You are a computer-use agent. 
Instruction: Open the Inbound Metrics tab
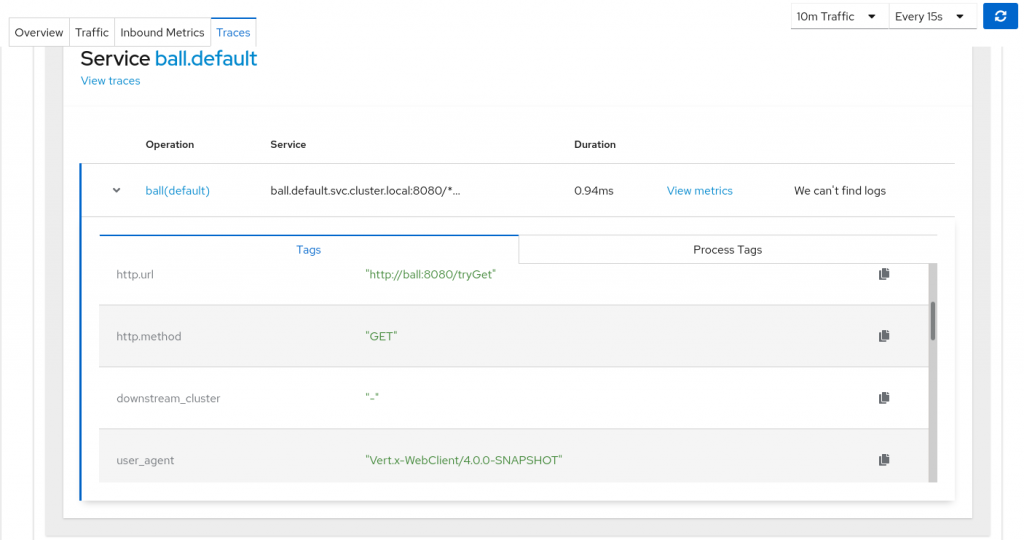click(x=162, y=32)
